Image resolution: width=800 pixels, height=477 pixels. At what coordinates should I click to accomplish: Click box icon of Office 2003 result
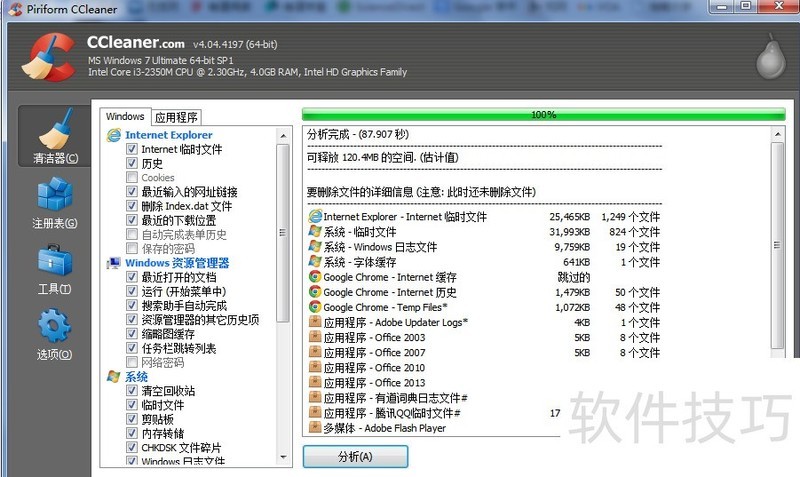pos(315,337)
